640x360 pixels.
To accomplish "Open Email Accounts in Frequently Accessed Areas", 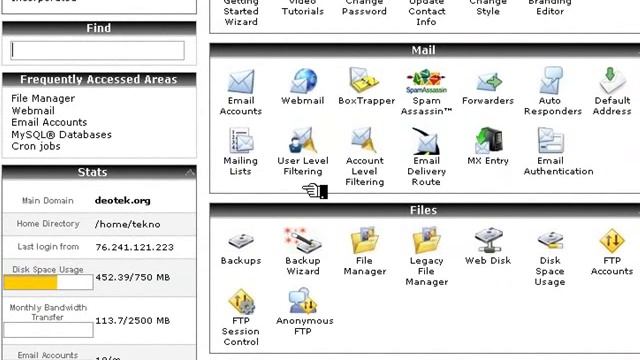I will [49, 122].
